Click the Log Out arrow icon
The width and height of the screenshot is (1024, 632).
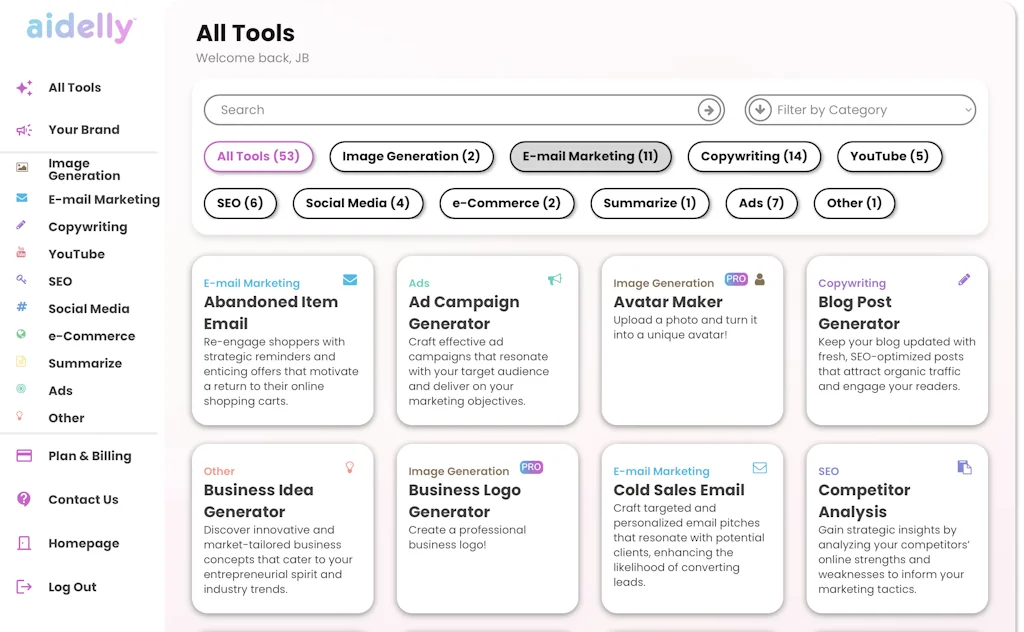coord(24,587)
